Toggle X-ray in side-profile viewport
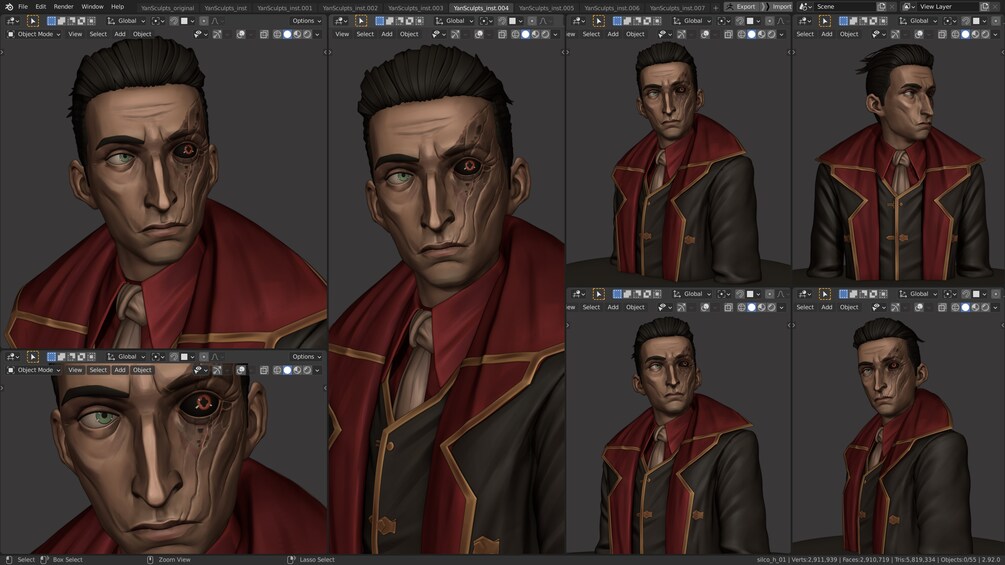The width and height of the screenshot is (1005, 565). pos(942,34)
